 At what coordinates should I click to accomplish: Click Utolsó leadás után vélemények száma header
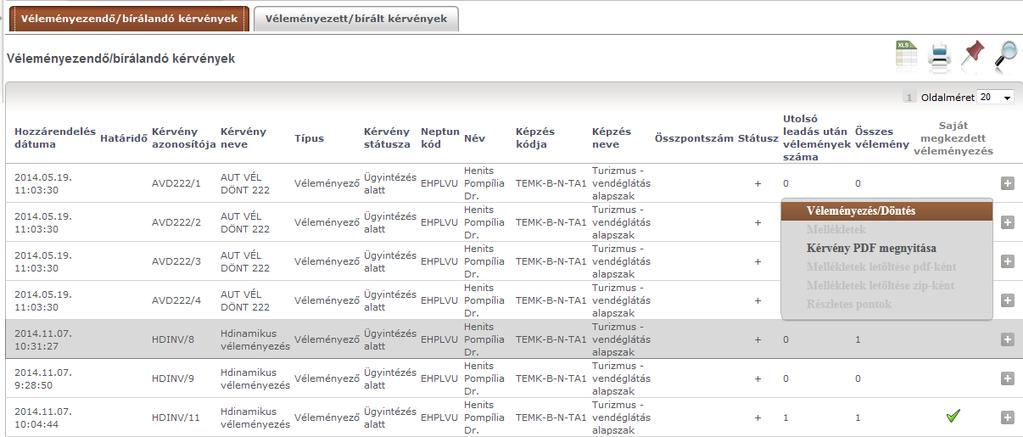[x=817, y=138]
